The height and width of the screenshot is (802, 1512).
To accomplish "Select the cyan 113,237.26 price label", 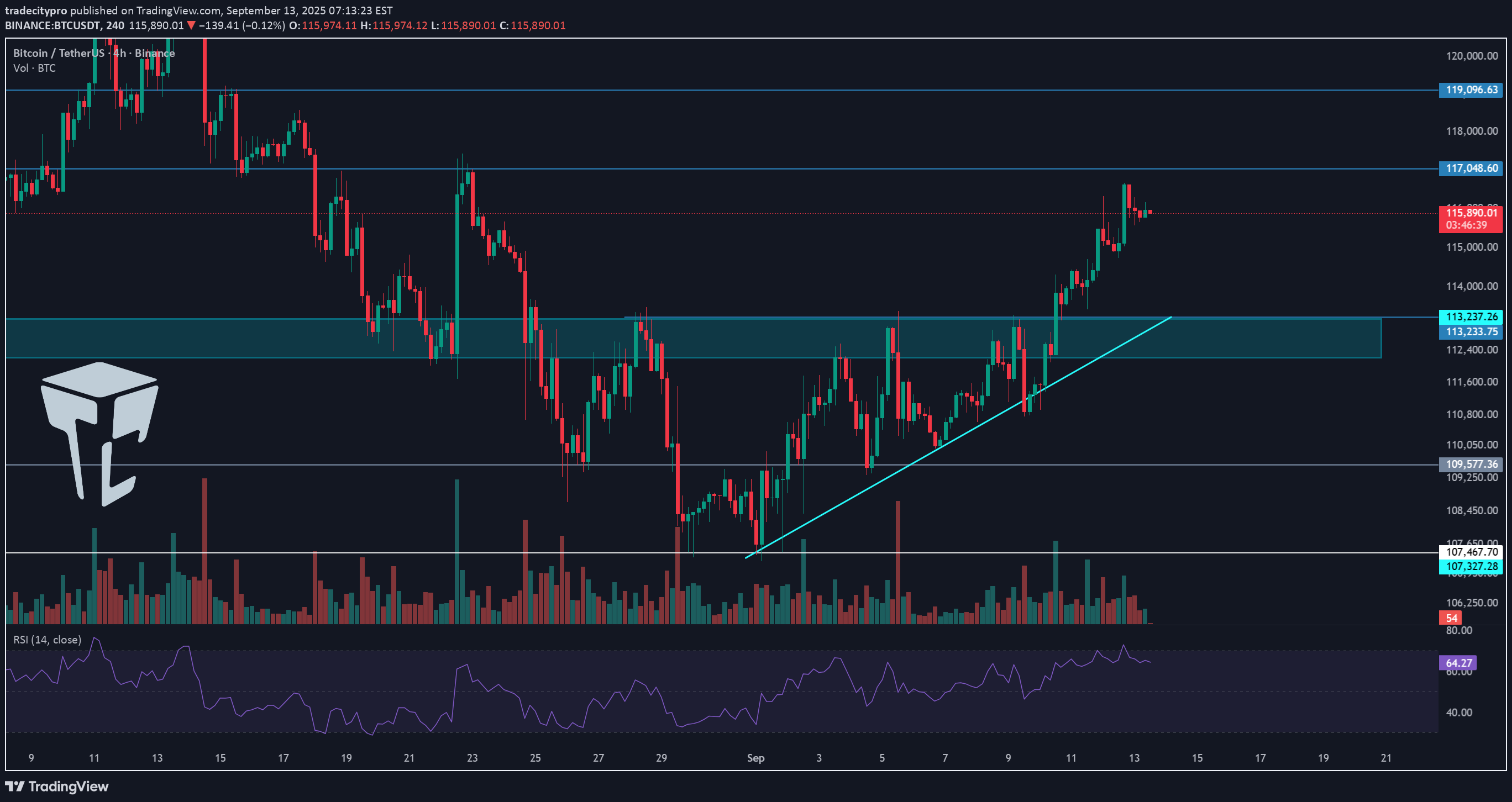I will coord(1471,317).
